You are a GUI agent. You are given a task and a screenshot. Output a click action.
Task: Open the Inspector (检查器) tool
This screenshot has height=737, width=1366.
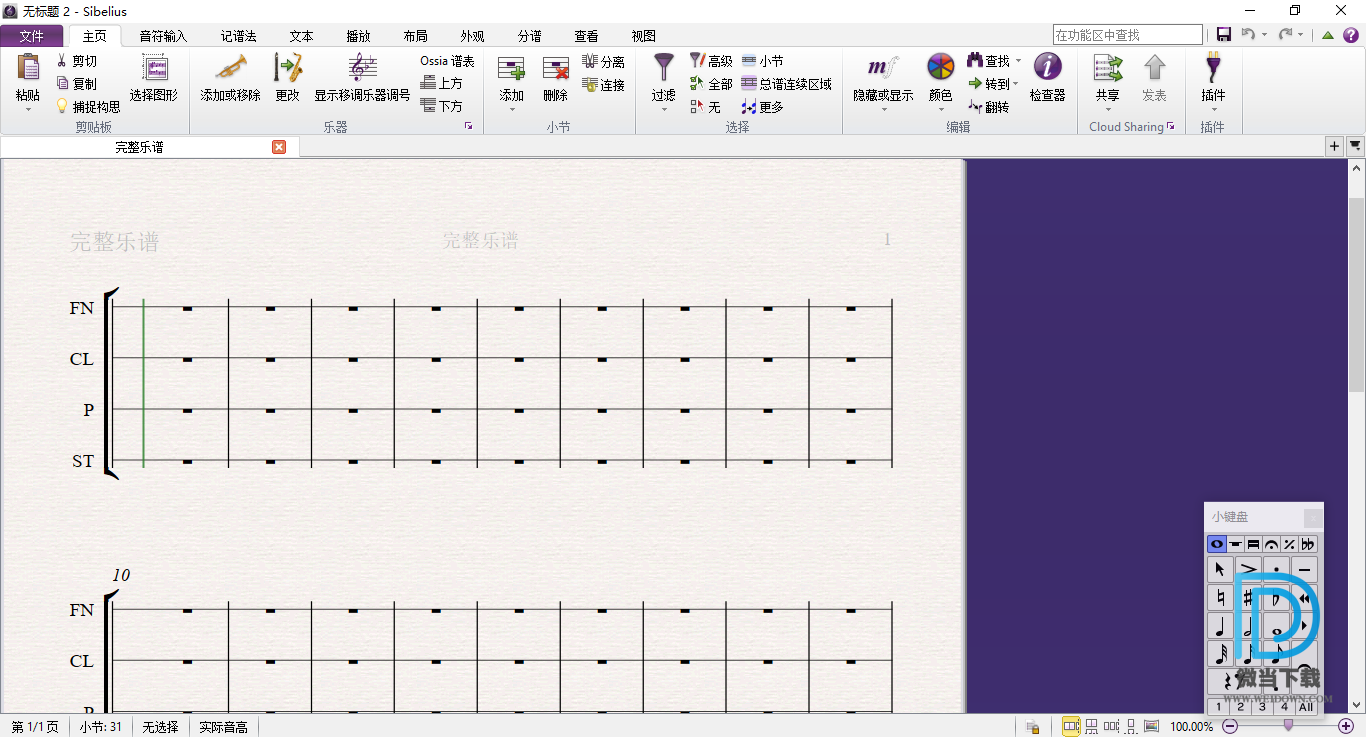(1047, 69)
